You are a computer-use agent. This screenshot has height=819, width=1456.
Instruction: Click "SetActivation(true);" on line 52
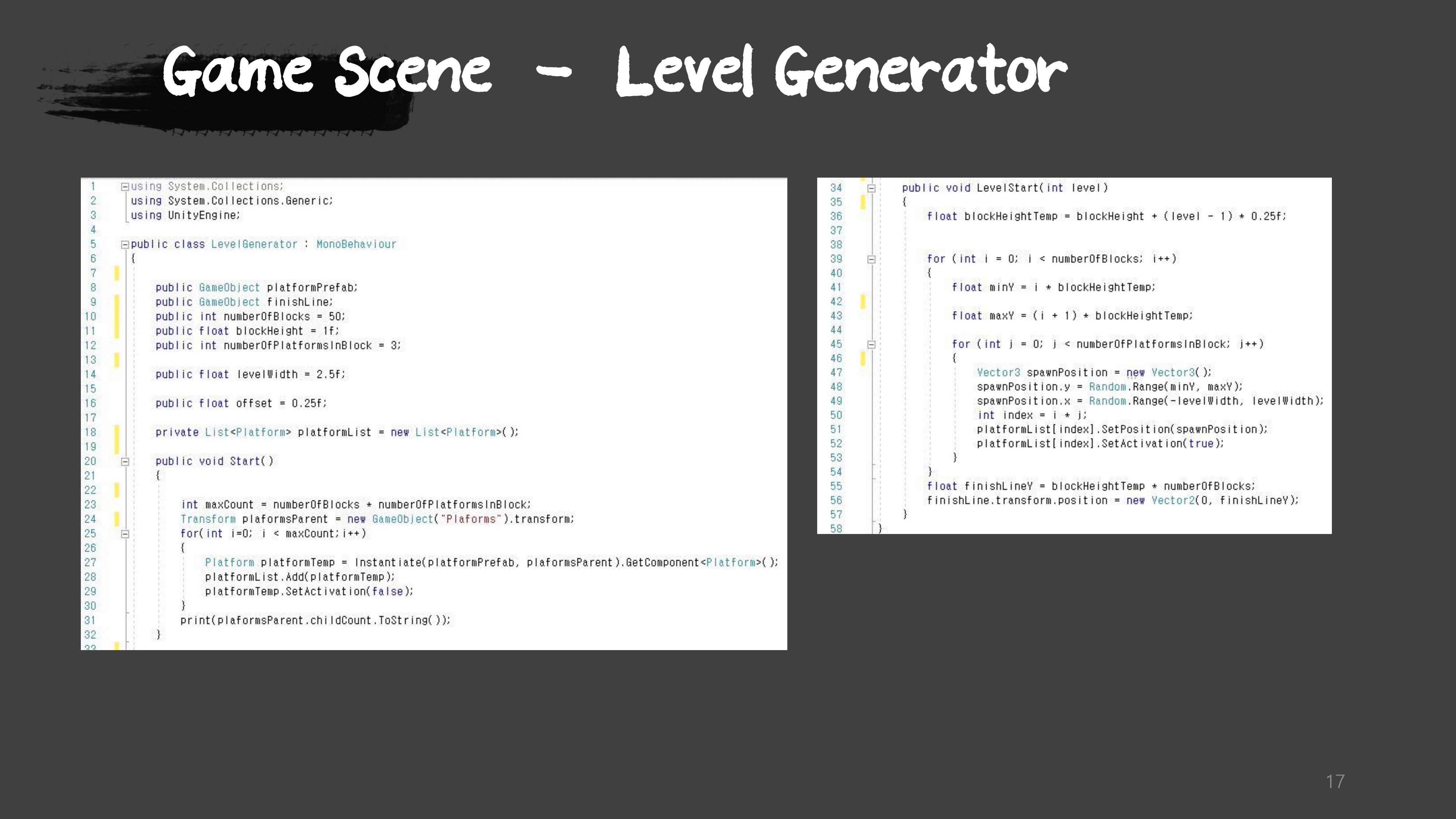point(1163,444)
